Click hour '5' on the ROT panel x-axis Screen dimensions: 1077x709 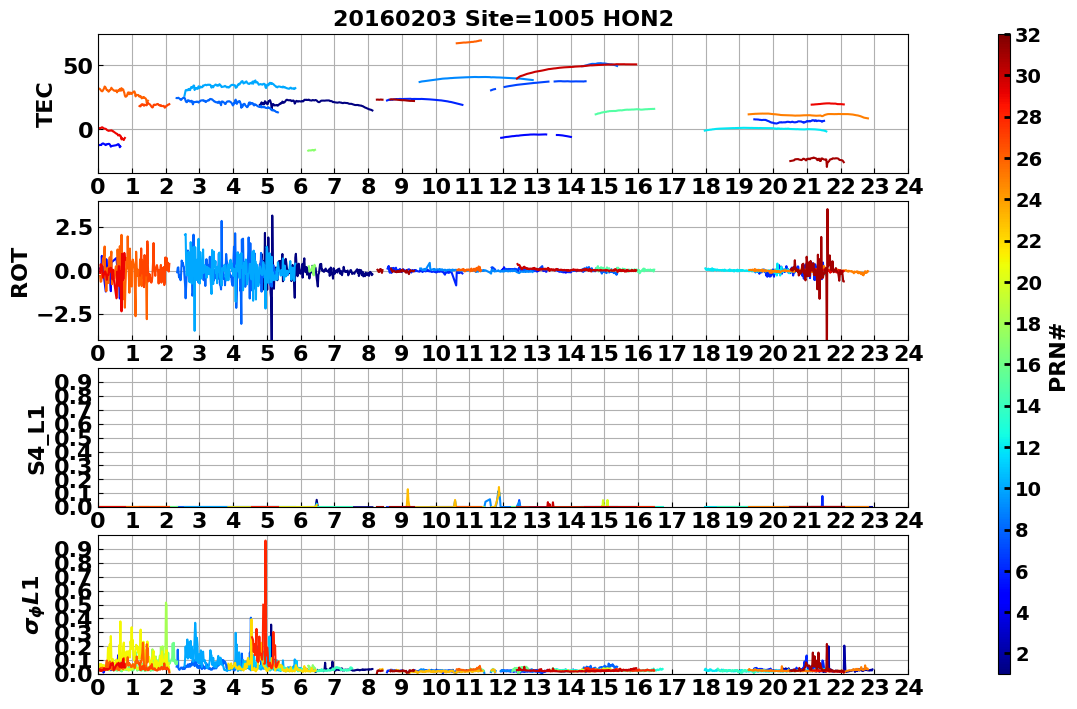pyautogui.click(x=267, y=353)
